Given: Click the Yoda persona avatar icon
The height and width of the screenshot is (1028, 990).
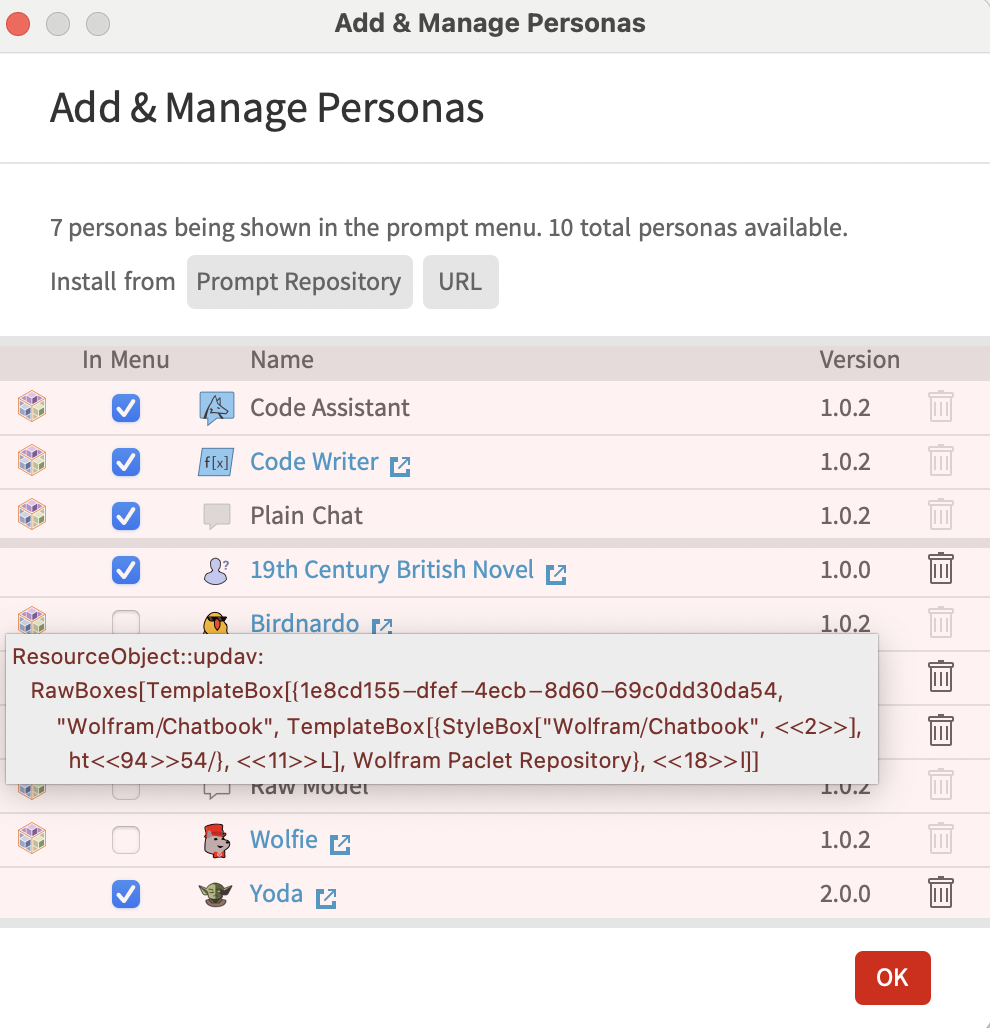Looking at the screenshot, I should coord(216,893).
